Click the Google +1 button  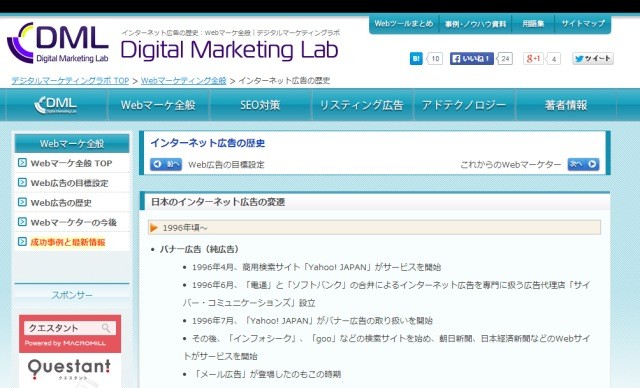click(x=533, y=59)
